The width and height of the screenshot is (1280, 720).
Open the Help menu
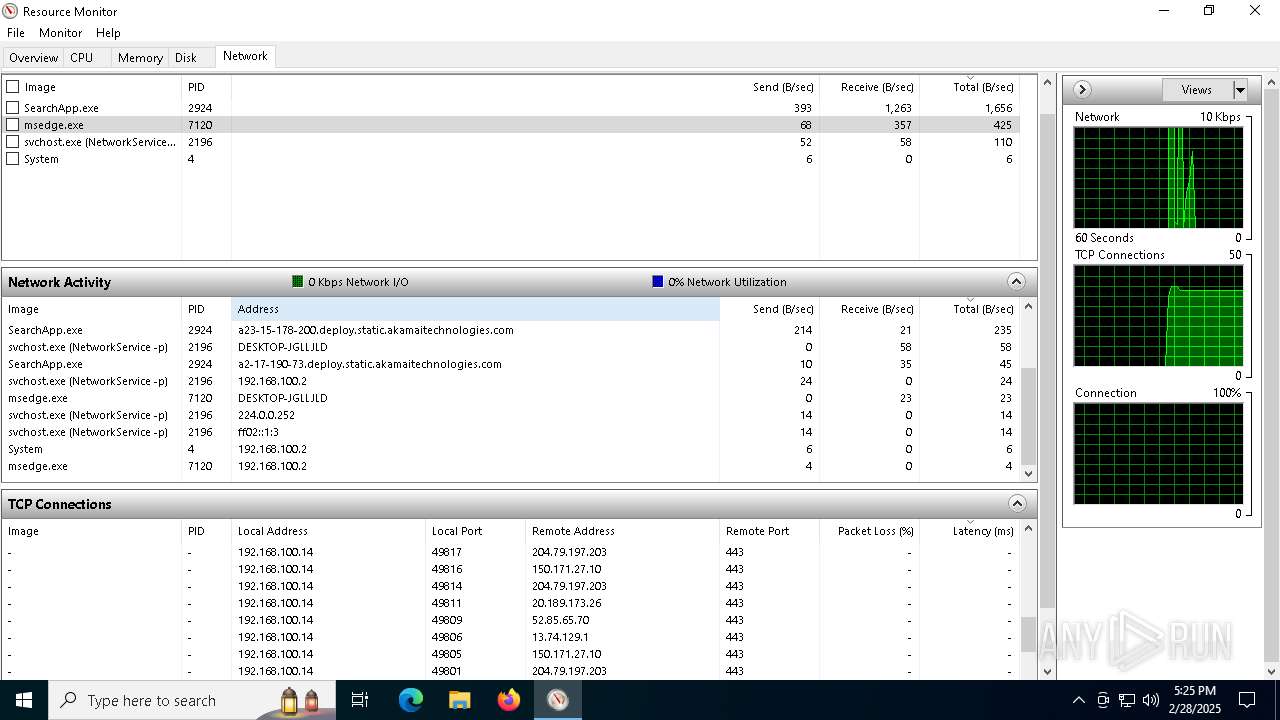pyautogui.click(x=108, y=33)
